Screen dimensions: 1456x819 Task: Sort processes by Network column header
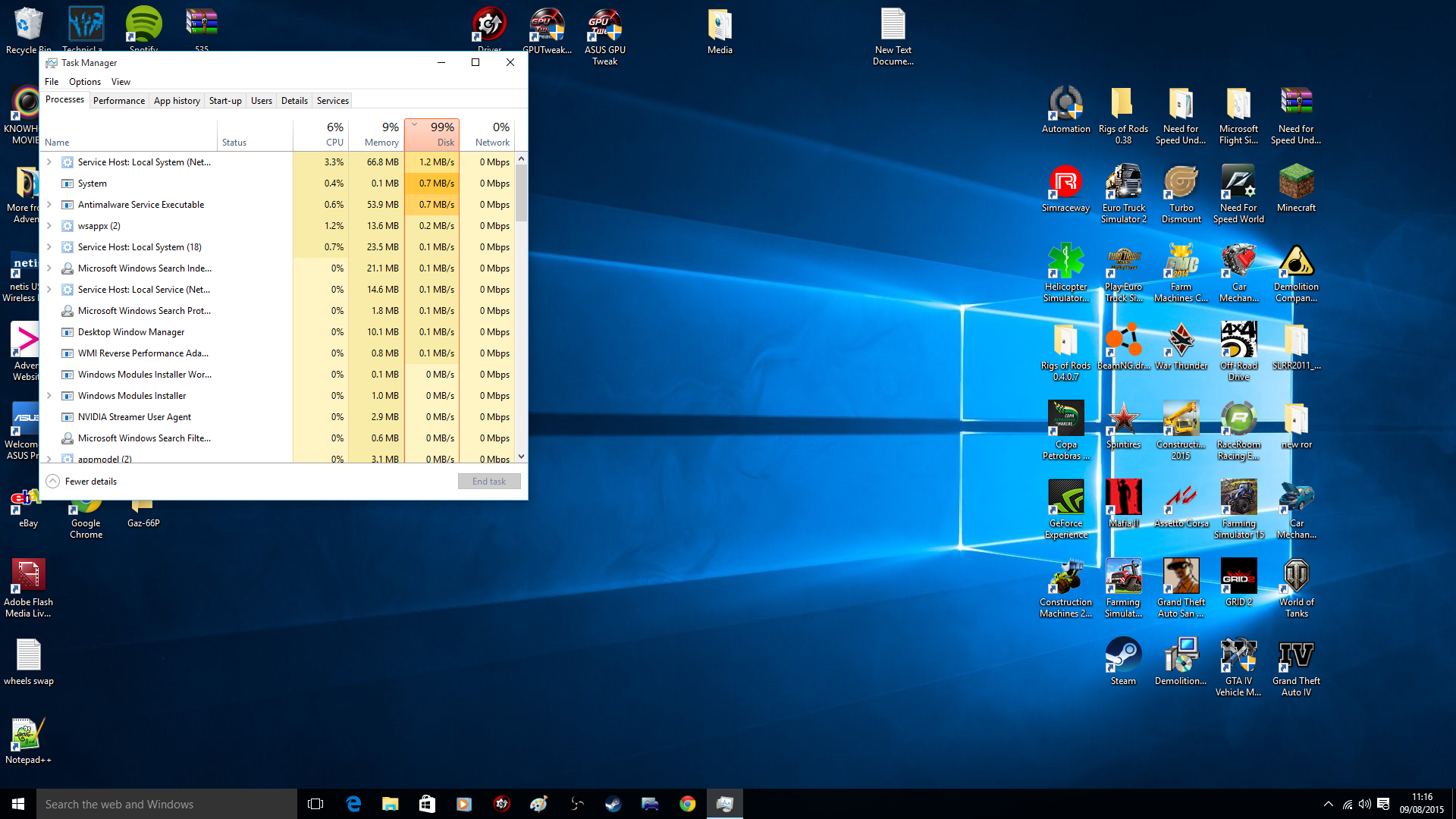pos(487,134)
